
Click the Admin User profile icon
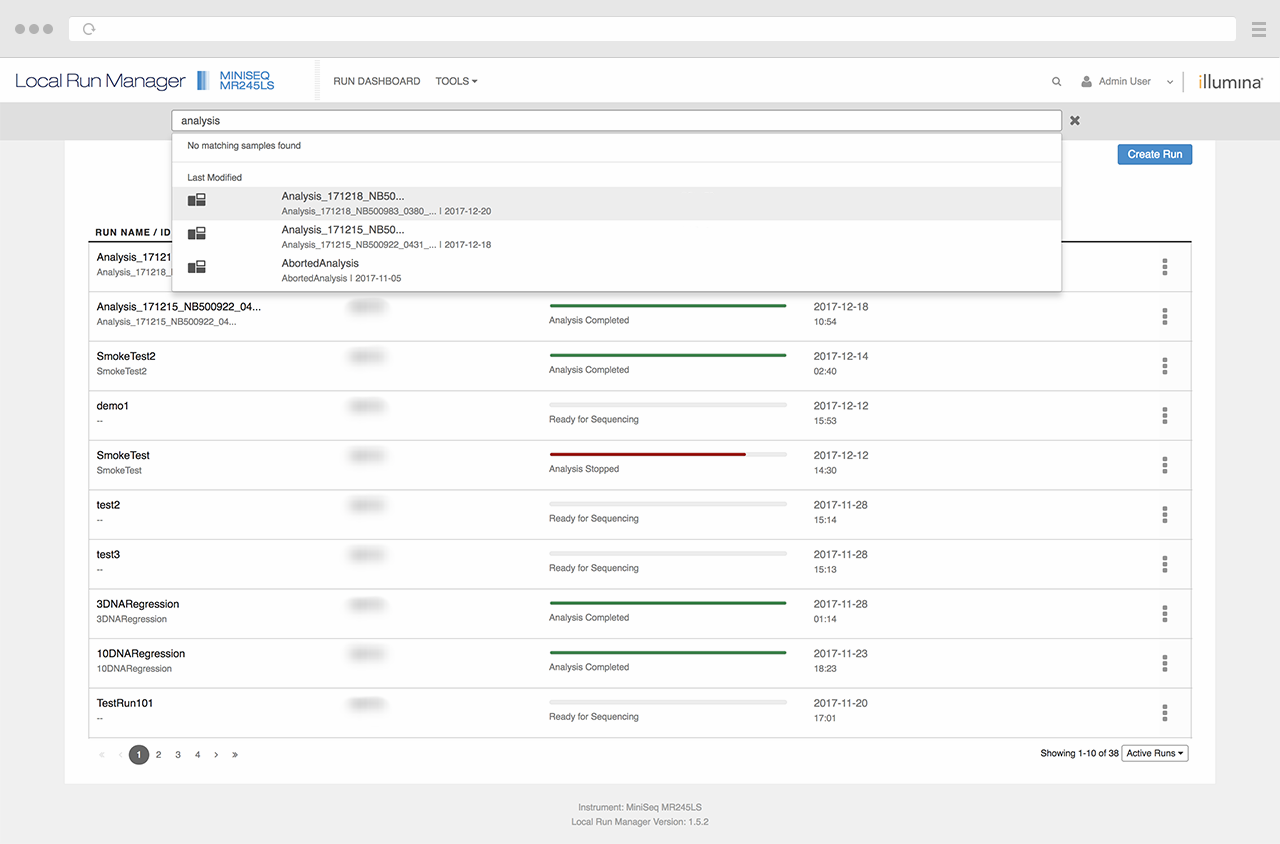1086,81
